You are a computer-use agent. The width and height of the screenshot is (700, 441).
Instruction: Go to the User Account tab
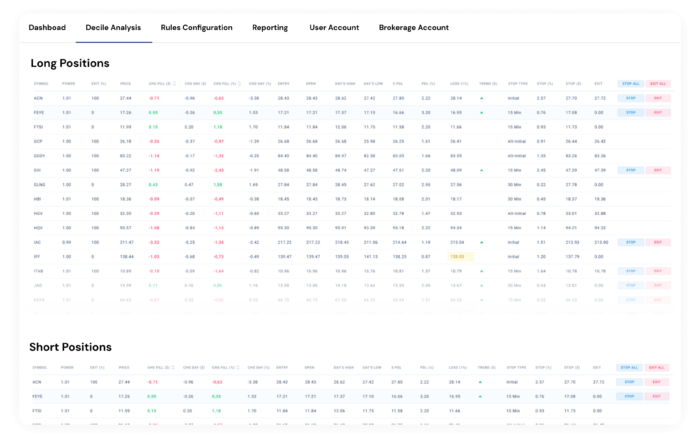click(334, 28)
